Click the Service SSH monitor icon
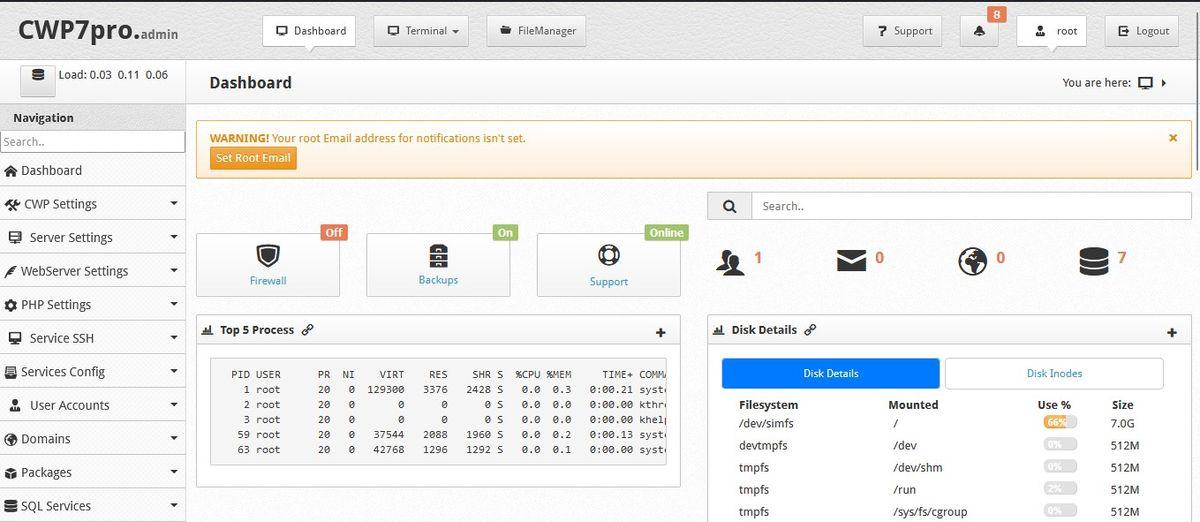 point(14,338)
